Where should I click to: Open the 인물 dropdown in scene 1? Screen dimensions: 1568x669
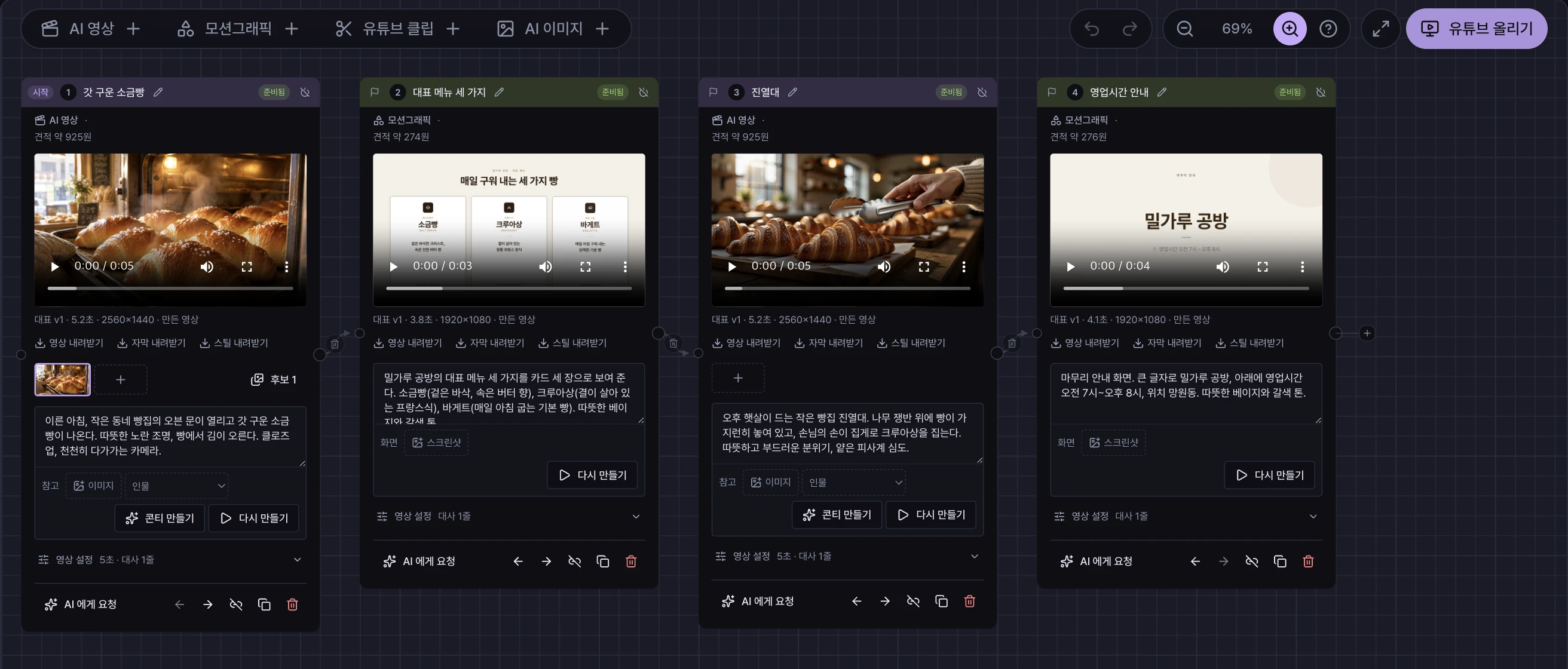click(x=176, y=486)
